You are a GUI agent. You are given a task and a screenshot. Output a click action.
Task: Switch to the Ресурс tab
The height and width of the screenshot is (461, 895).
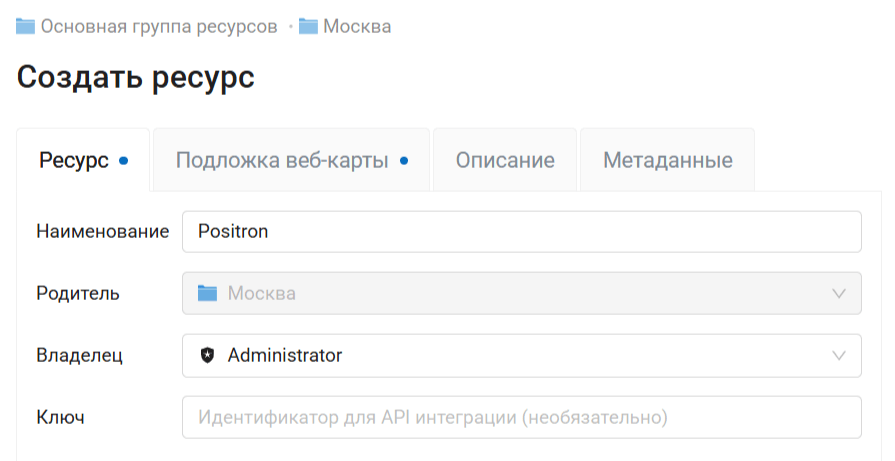click(73, 160)
